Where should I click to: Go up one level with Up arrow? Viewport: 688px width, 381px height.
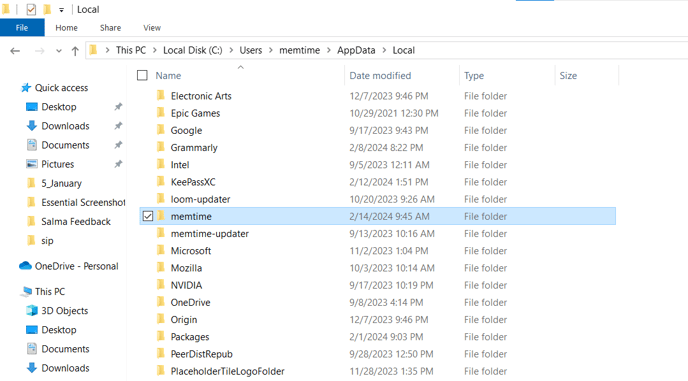[75, 51]
